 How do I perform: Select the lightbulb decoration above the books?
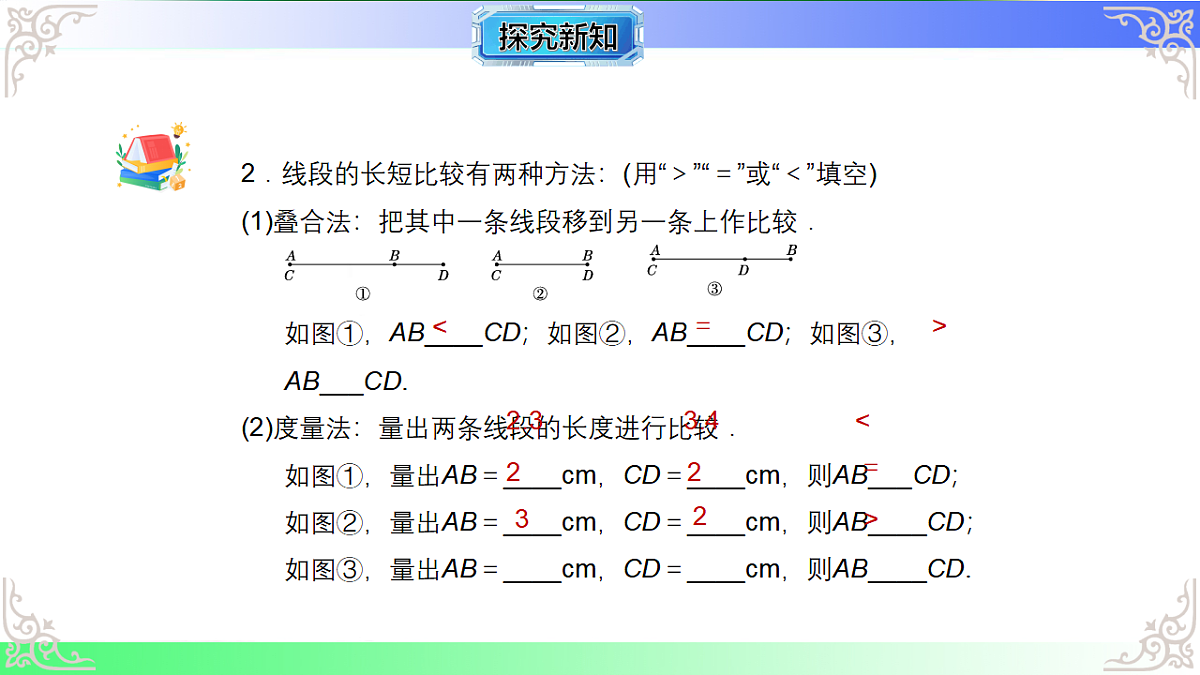[178, 130]
